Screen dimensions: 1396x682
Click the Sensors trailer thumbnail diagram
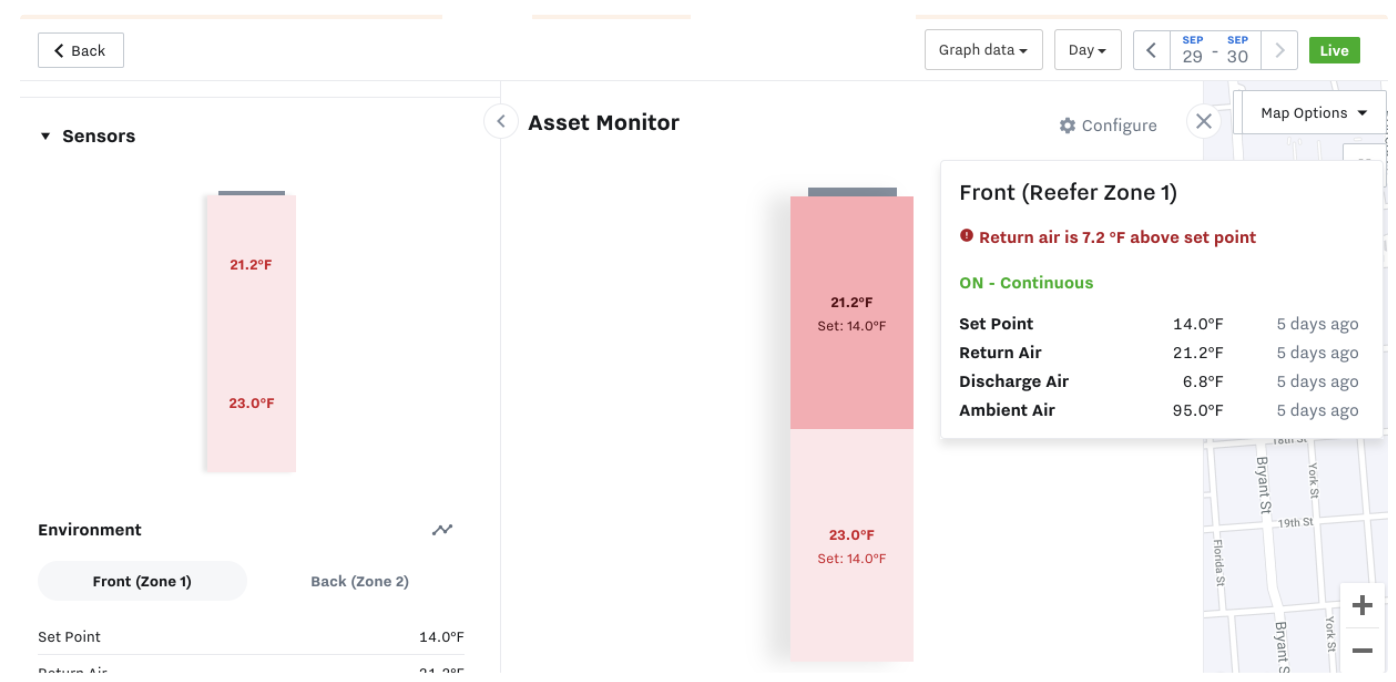(251, 331)
